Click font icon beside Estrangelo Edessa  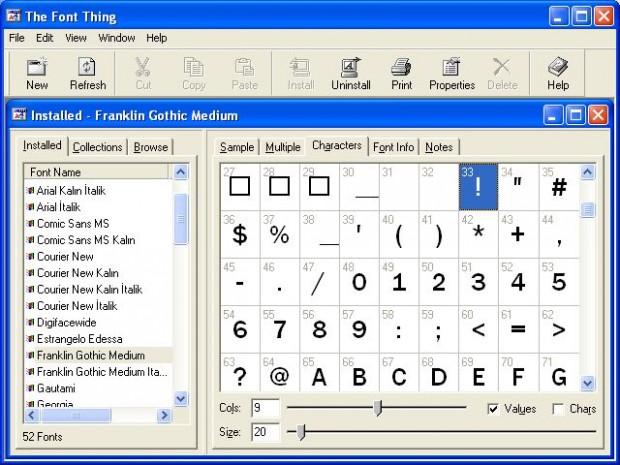30,338
